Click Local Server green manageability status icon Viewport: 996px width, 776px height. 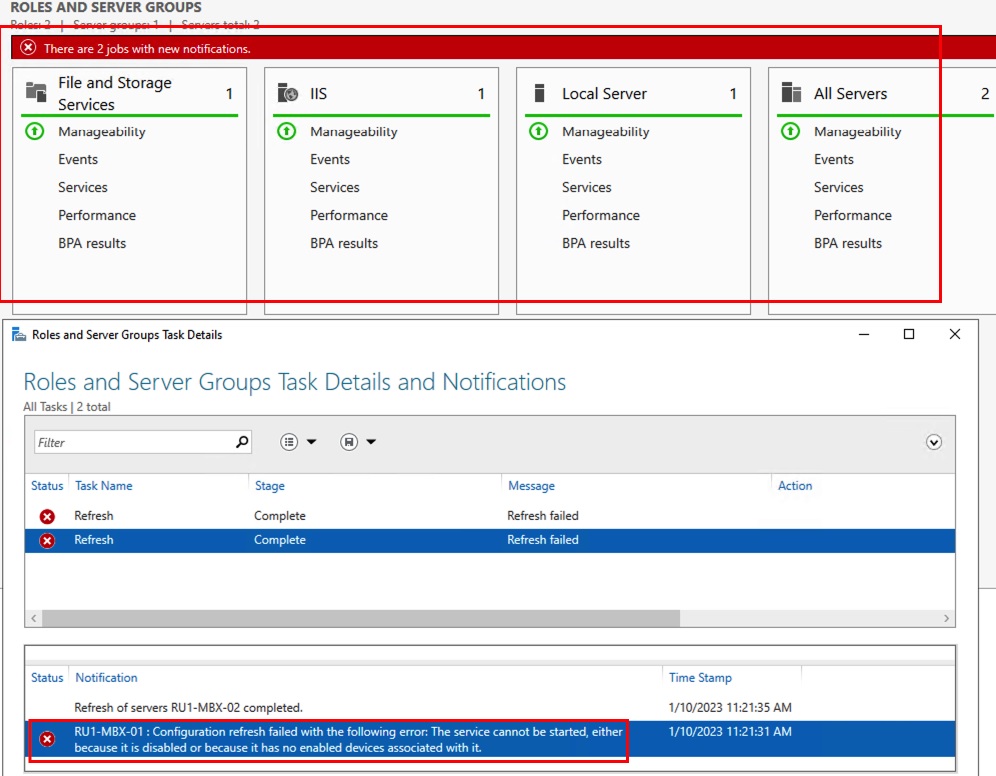pyautogui.click(x=539, y=131)
